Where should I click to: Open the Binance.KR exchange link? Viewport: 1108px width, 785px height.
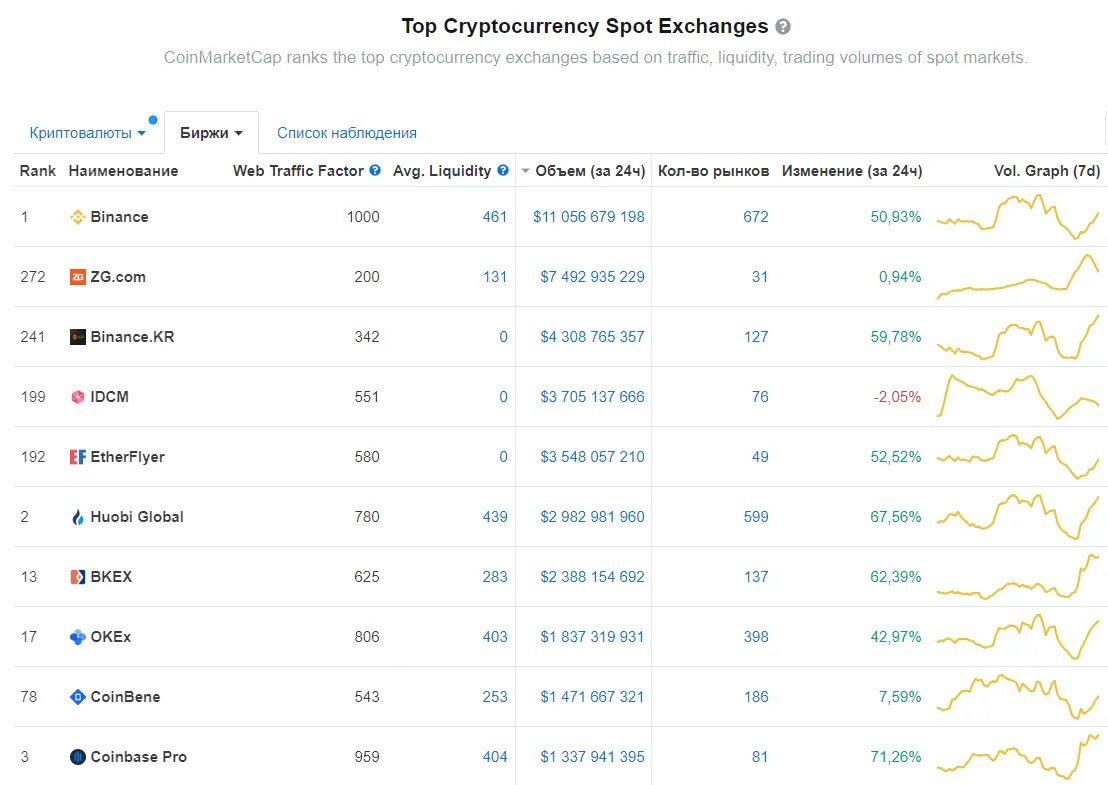coord(132,337)
